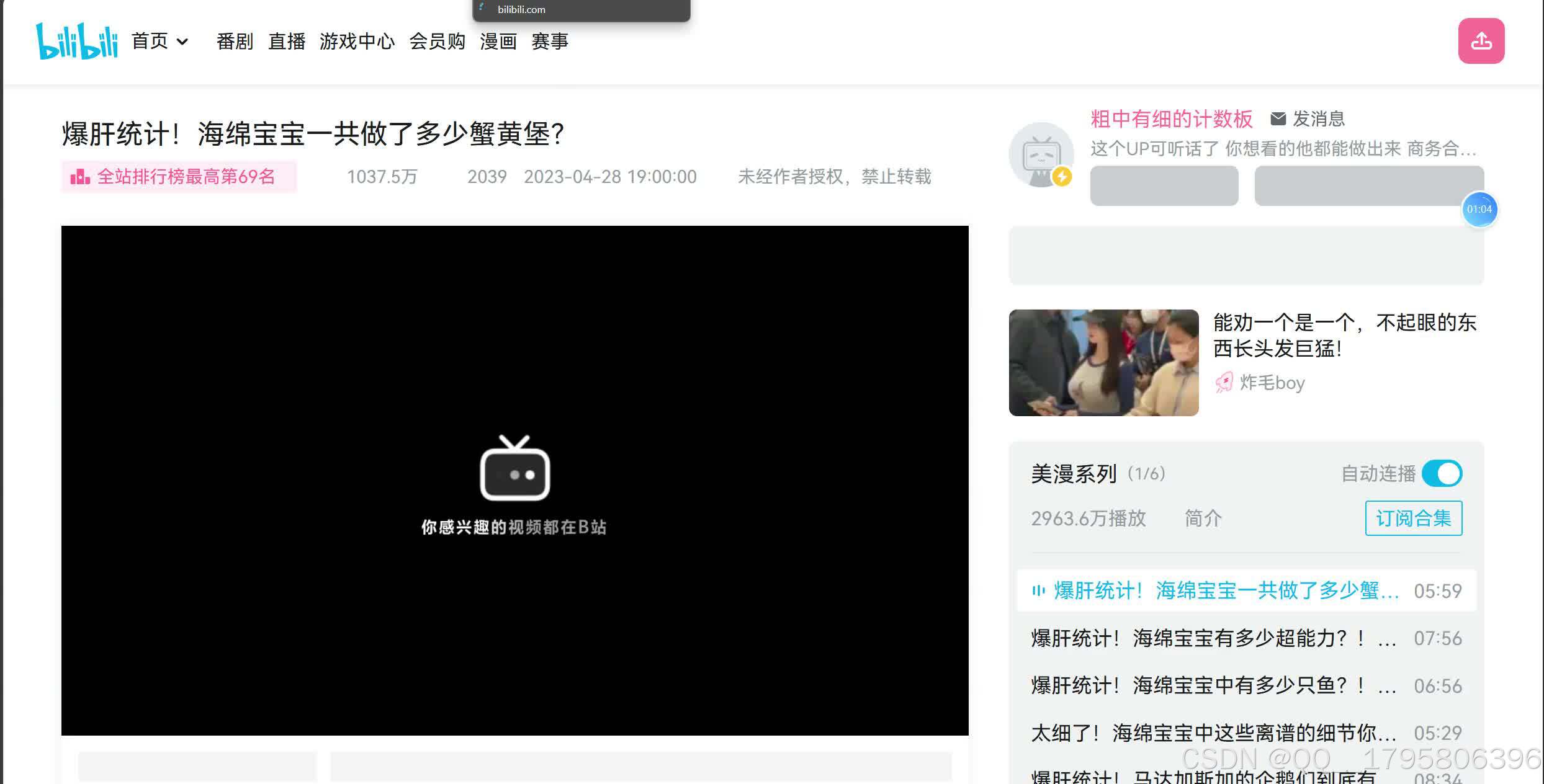Click the playing-bars icon beside current episode

point(1039,591)
